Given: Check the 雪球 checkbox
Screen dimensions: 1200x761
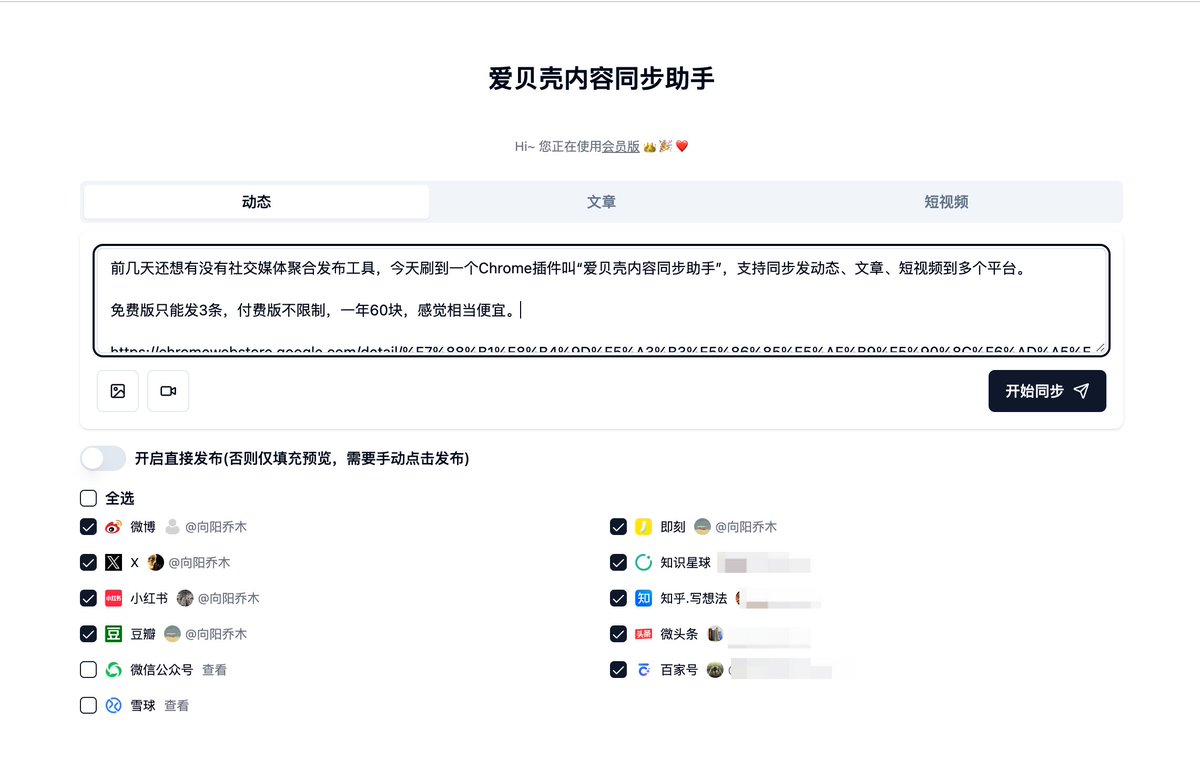Looking at the screenshot, I should coord(88,706).
